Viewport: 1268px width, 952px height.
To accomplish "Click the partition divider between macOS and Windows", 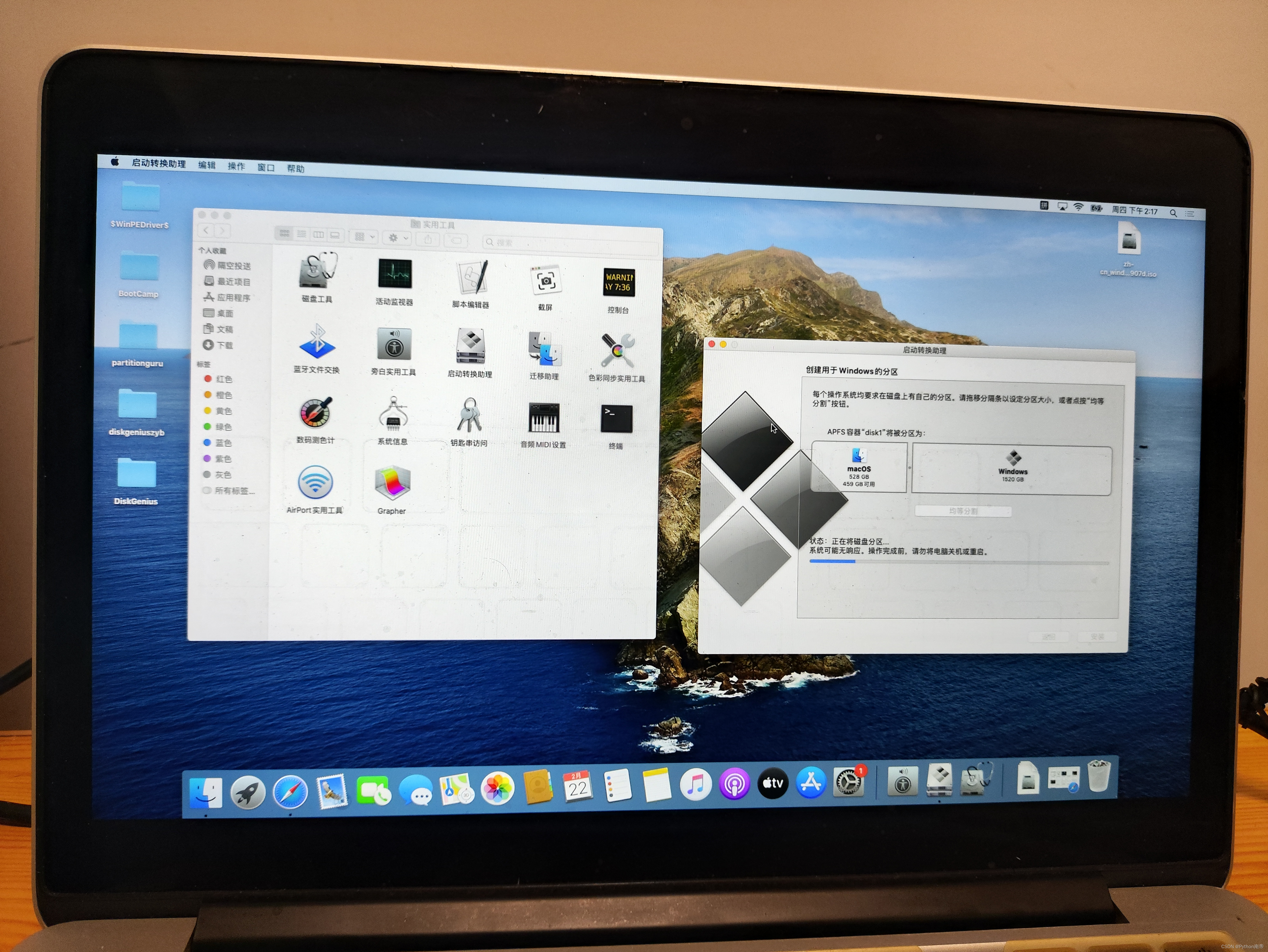I will coord(910,468).
